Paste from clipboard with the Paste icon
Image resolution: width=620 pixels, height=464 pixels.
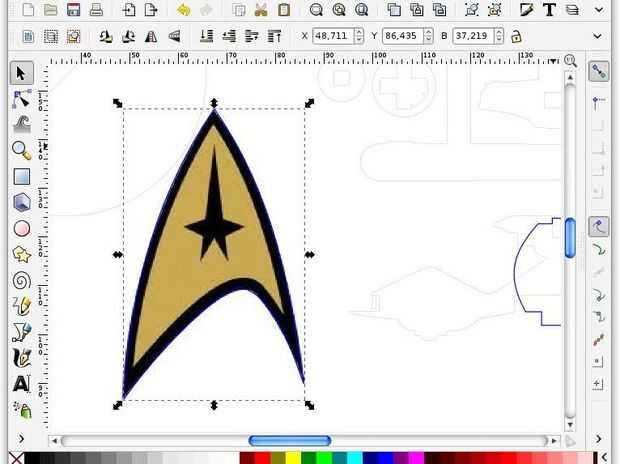(x=284, y=9)
